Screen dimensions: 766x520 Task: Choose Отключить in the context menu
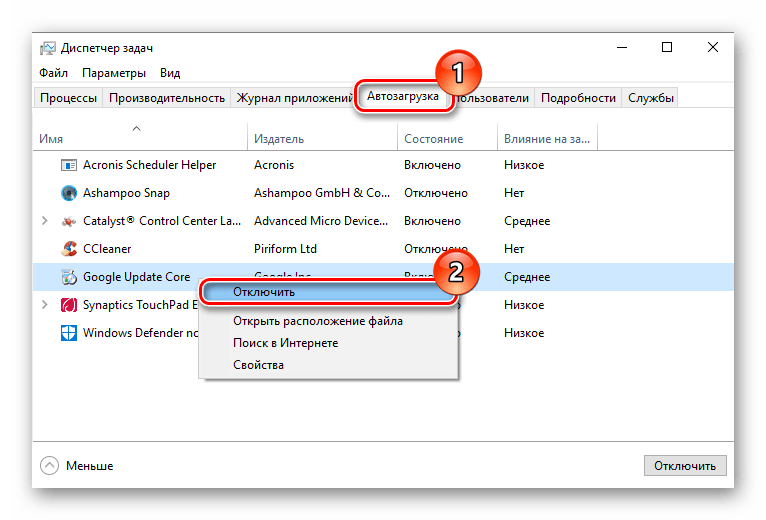click(x=328, y=292)
